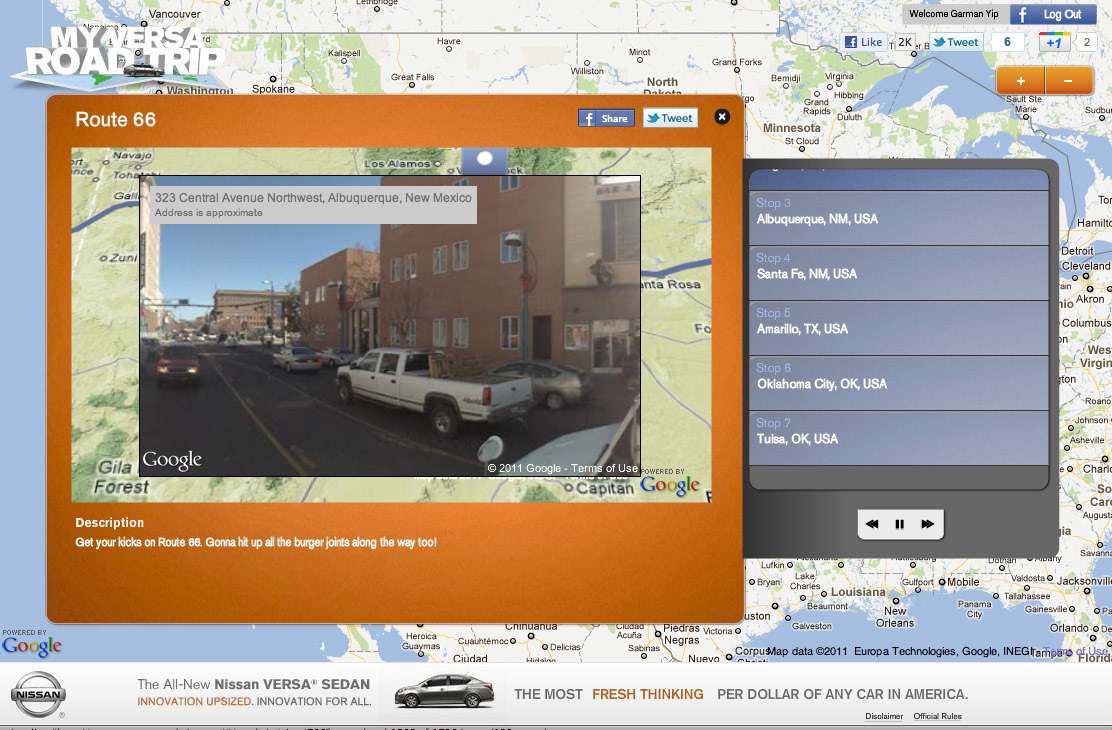The image size is (1112, 730).
Task: Skip forward to next stop
Action: [x=928, y=524]
